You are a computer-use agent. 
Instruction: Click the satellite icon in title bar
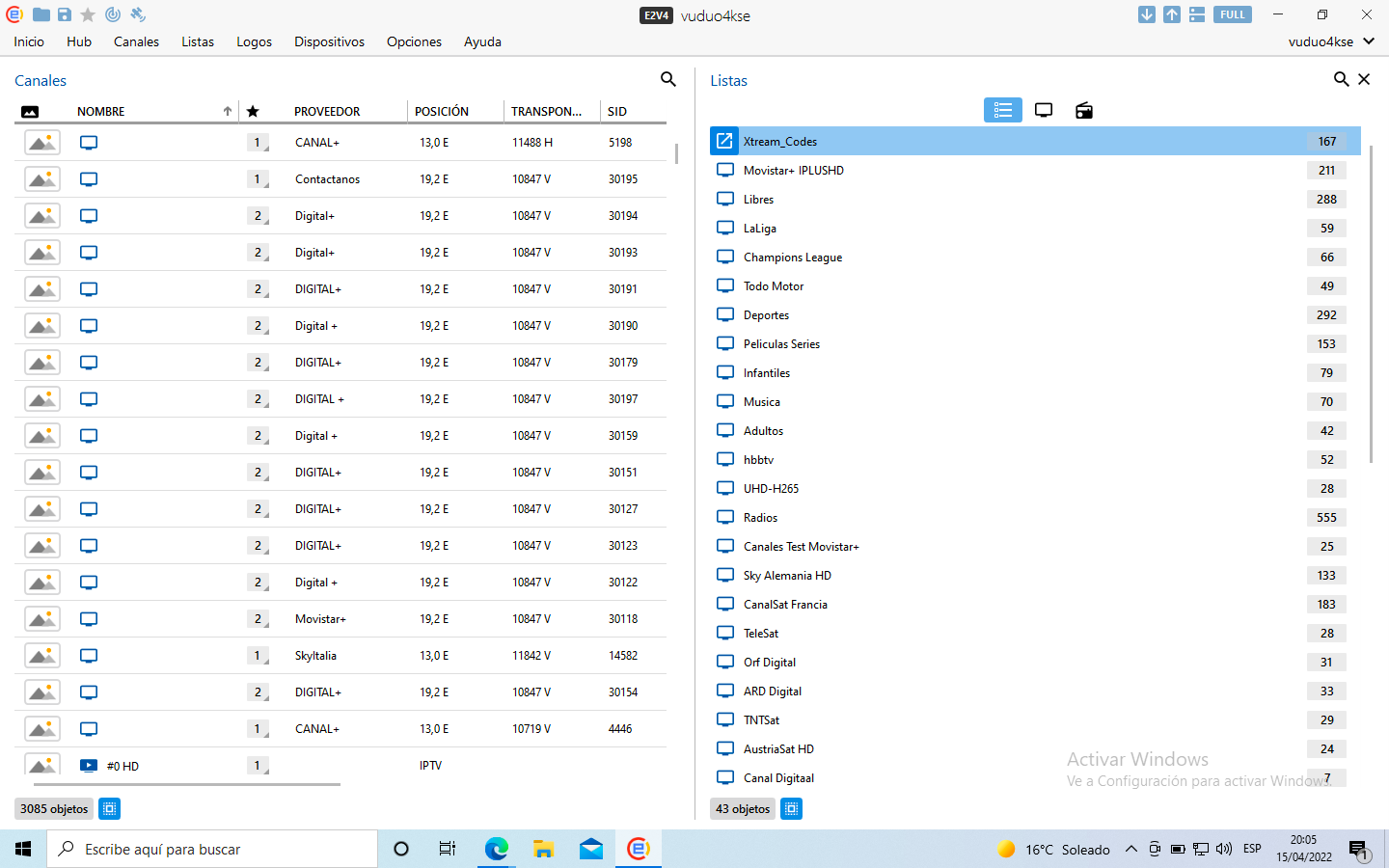[x=138, y=14]
